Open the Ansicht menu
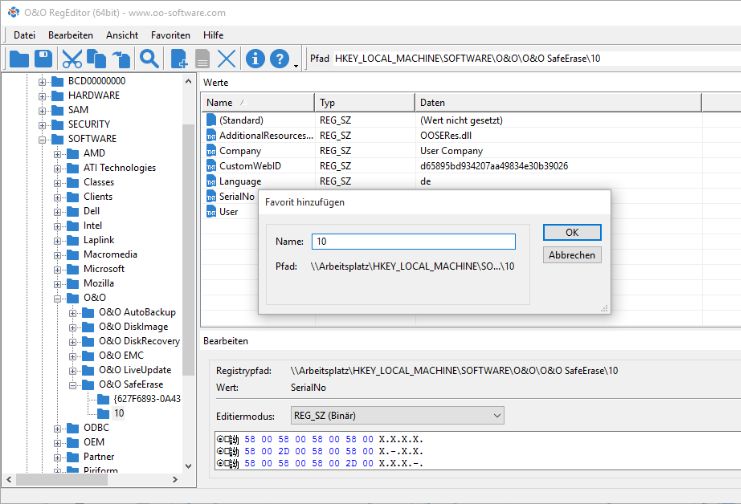741x504 pixels. coord(122,35)
